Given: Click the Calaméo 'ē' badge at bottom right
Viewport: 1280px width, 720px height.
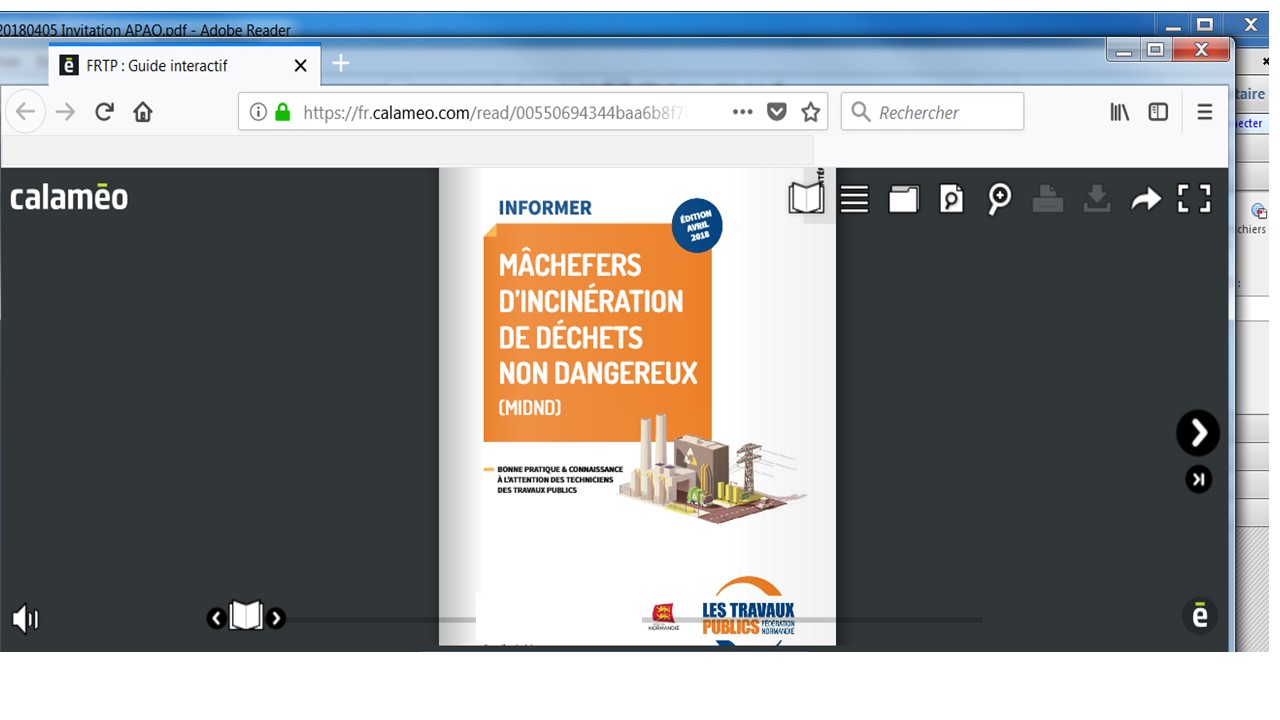Looking at the screenshot, I should [x=1200, y=616].
